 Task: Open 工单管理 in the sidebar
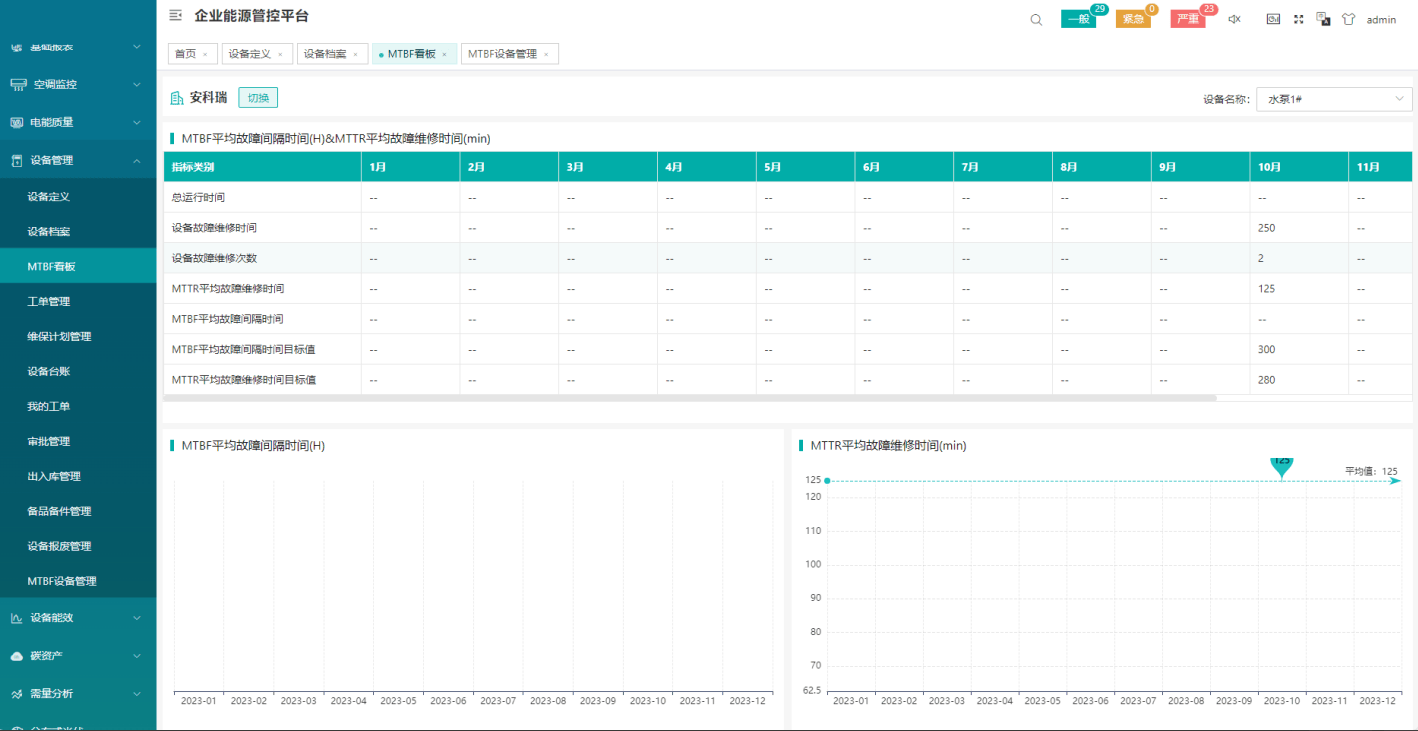pyautogui.click(x=78, y=301)
